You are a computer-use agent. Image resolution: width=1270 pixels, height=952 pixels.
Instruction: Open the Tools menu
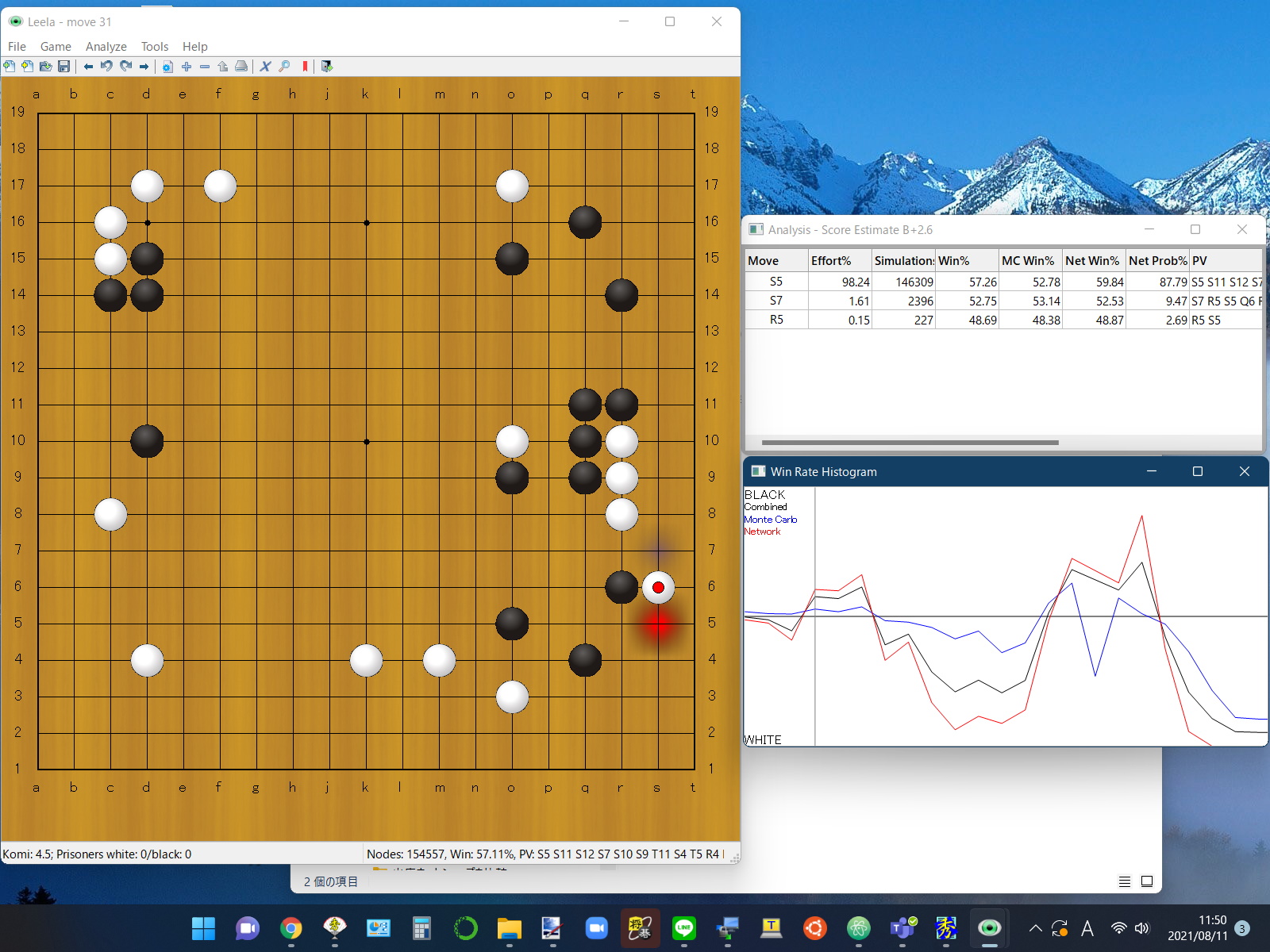(155, 47)
